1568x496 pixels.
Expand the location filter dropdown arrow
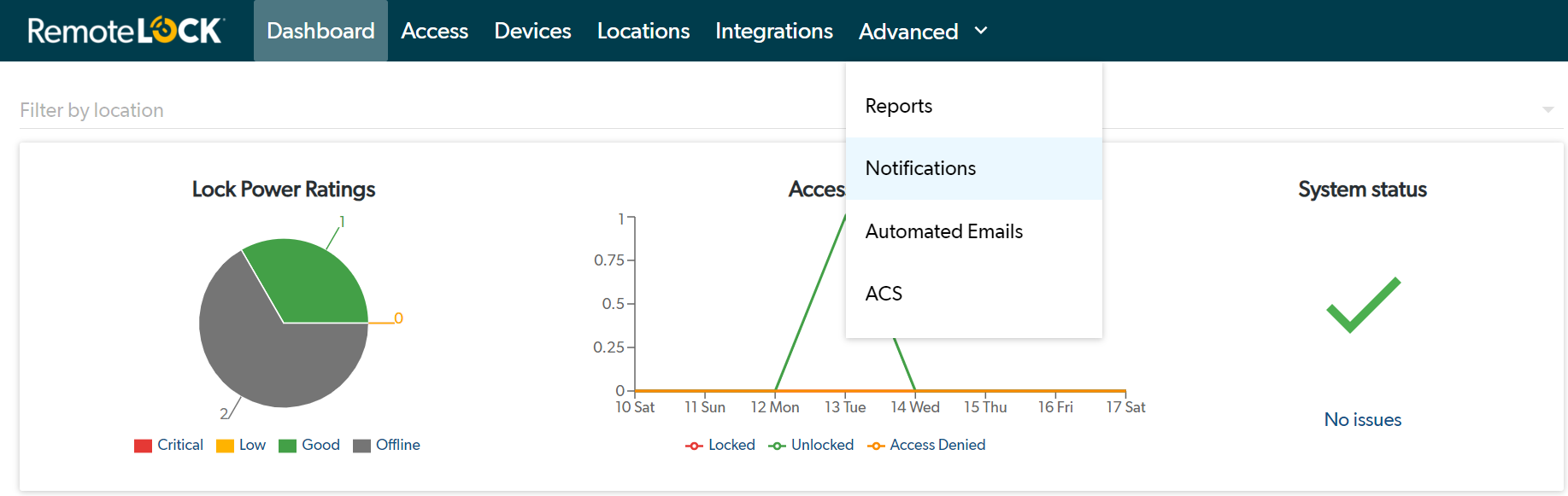coord(1547,110)
